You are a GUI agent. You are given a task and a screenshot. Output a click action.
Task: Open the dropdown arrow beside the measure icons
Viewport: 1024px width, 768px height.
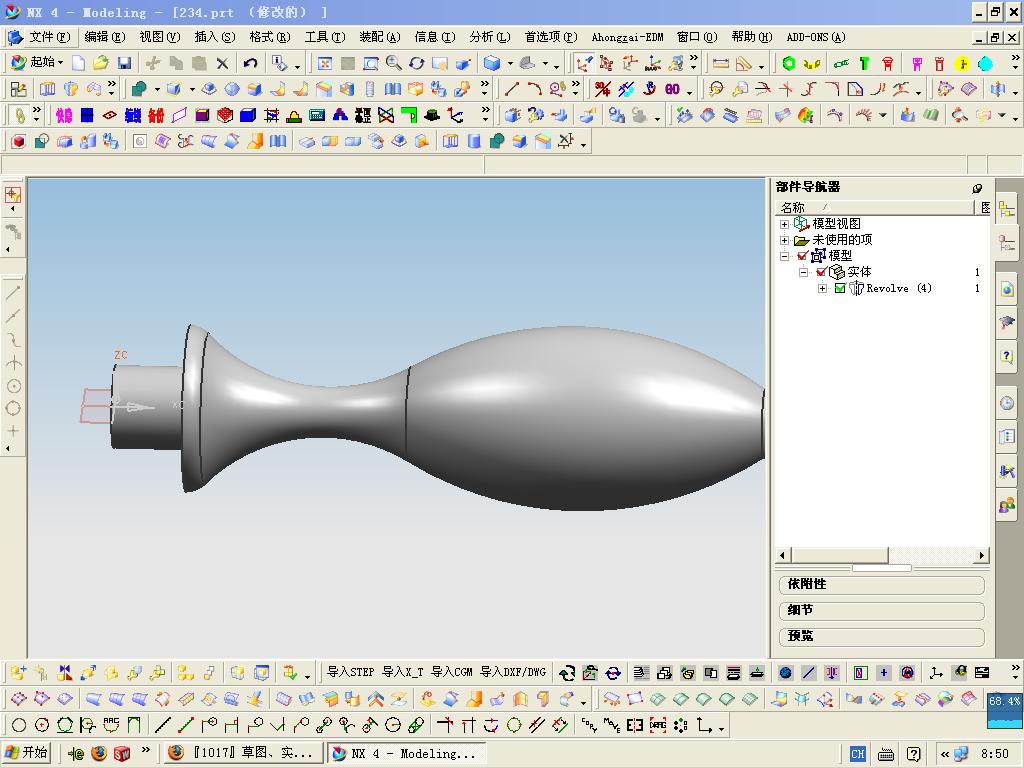[761, 65]
